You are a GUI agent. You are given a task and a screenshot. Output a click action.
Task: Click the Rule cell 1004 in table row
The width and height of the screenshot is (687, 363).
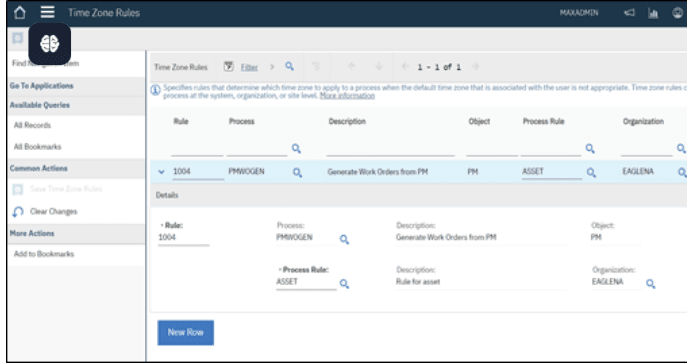point(198,172)
